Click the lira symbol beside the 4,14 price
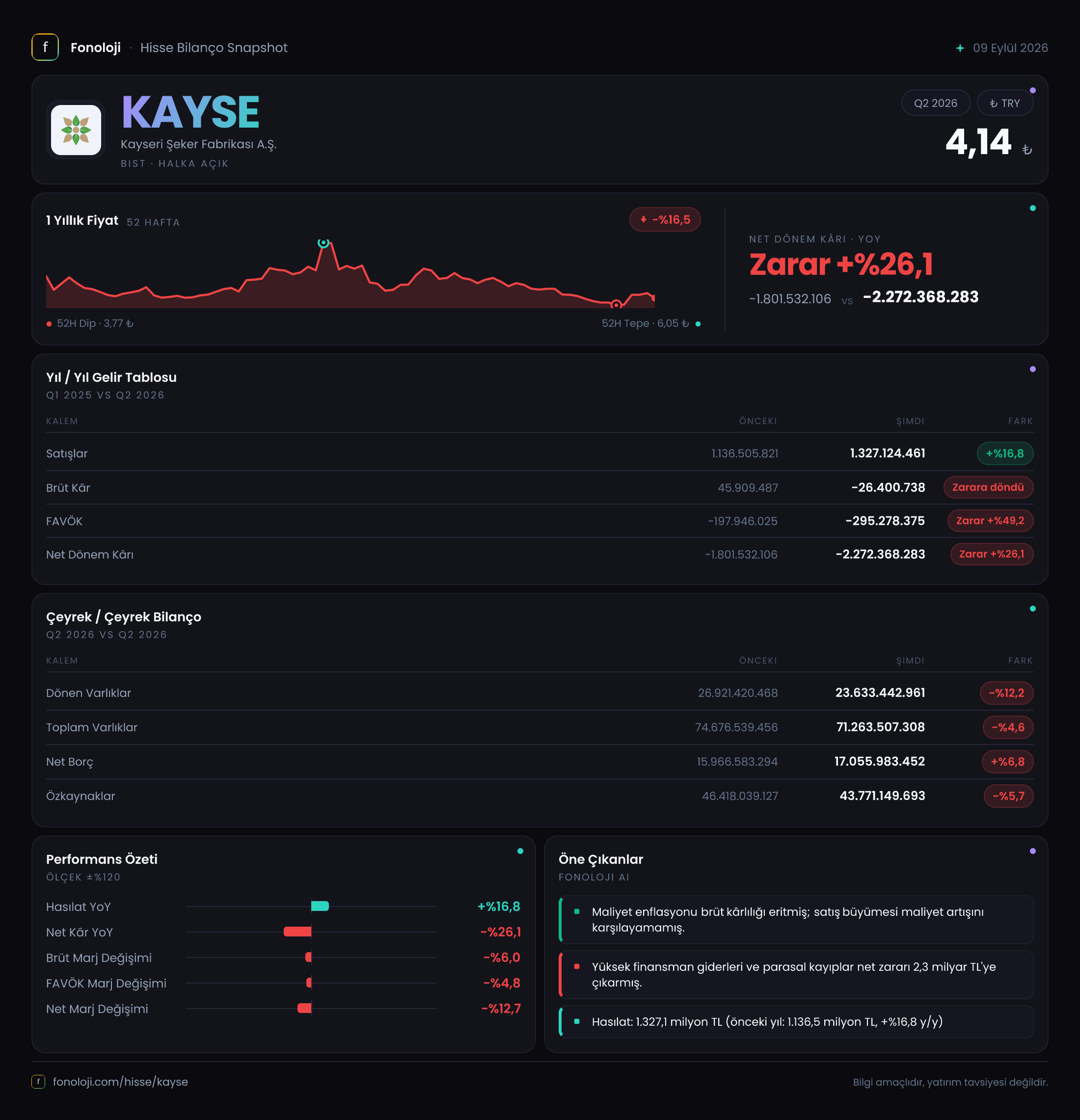 click(x=1027, y=150)
